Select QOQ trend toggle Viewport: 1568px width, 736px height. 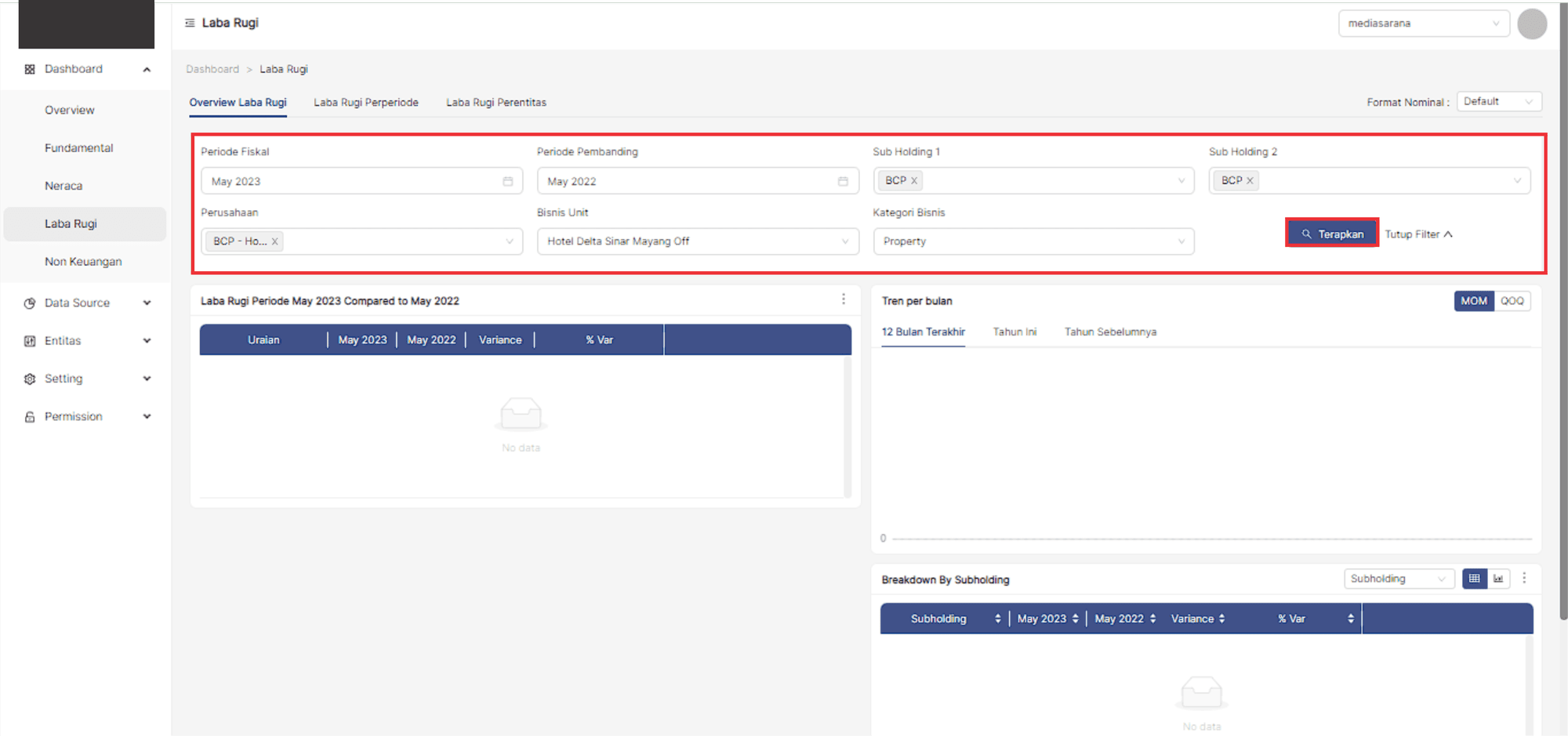(x=1512, y=301)
